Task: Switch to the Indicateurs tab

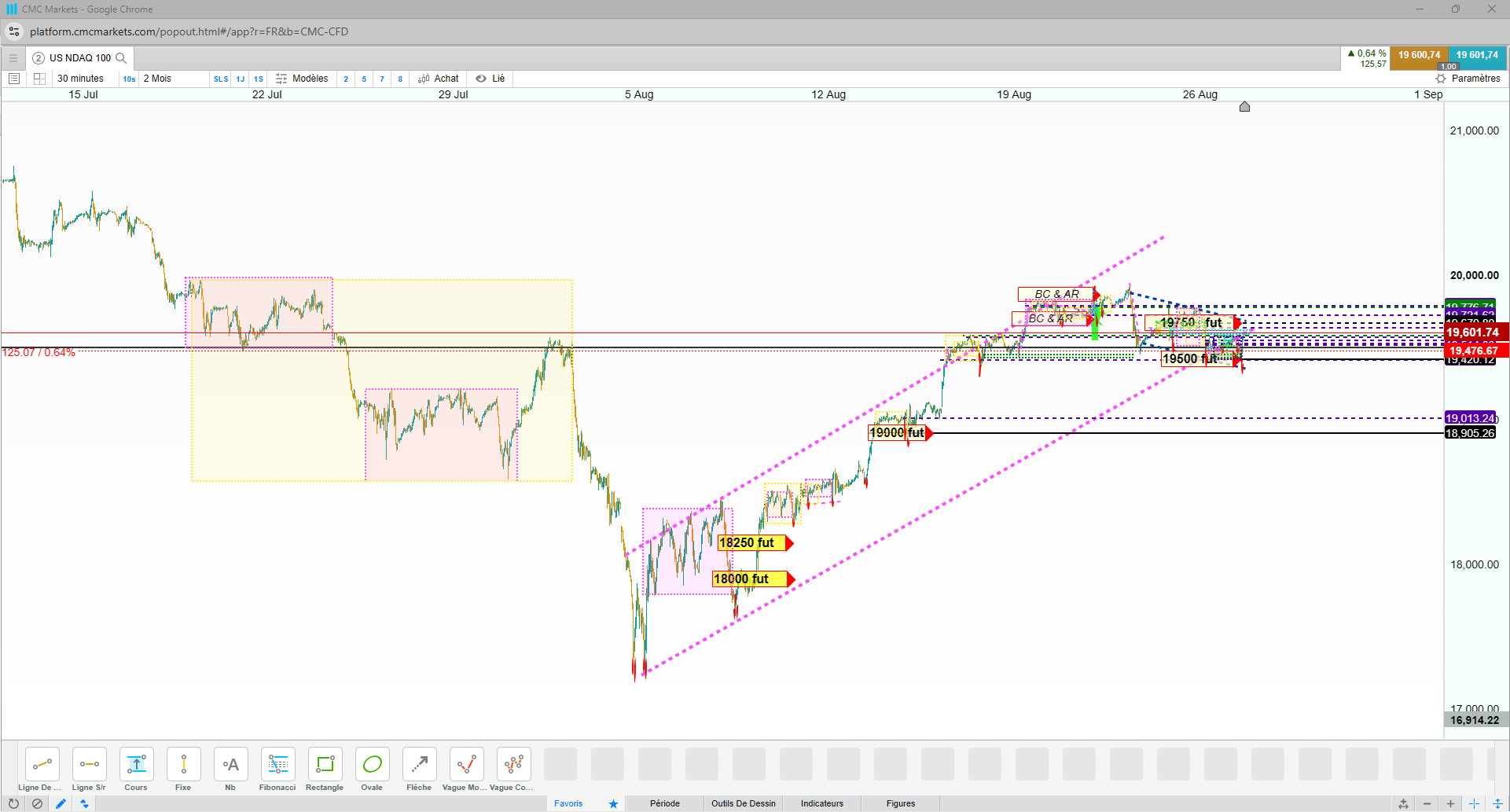Action: coord(822,803)
